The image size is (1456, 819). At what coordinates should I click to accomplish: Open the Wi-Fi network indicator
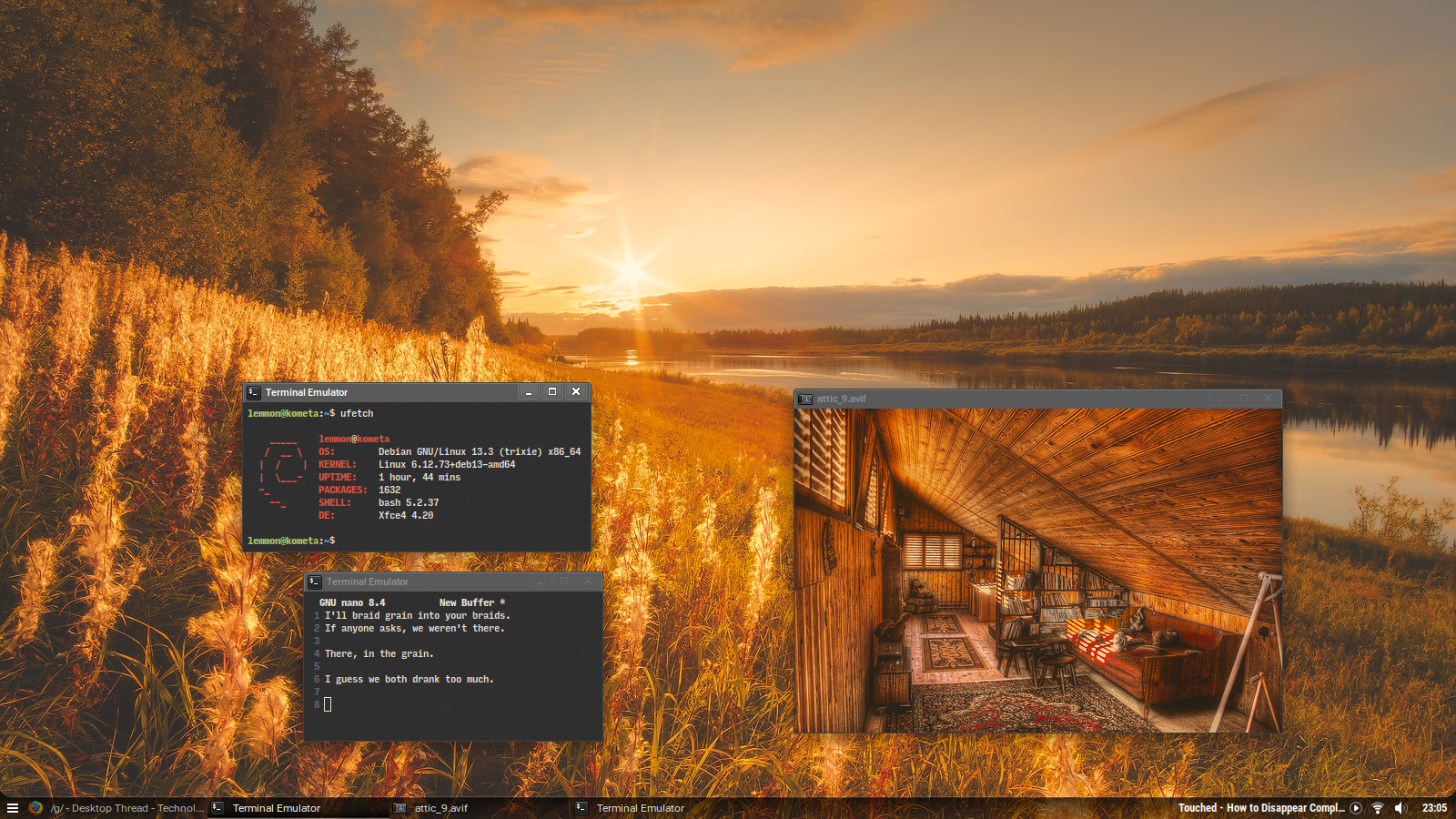pyautogui.click(x=1378, y=808)
